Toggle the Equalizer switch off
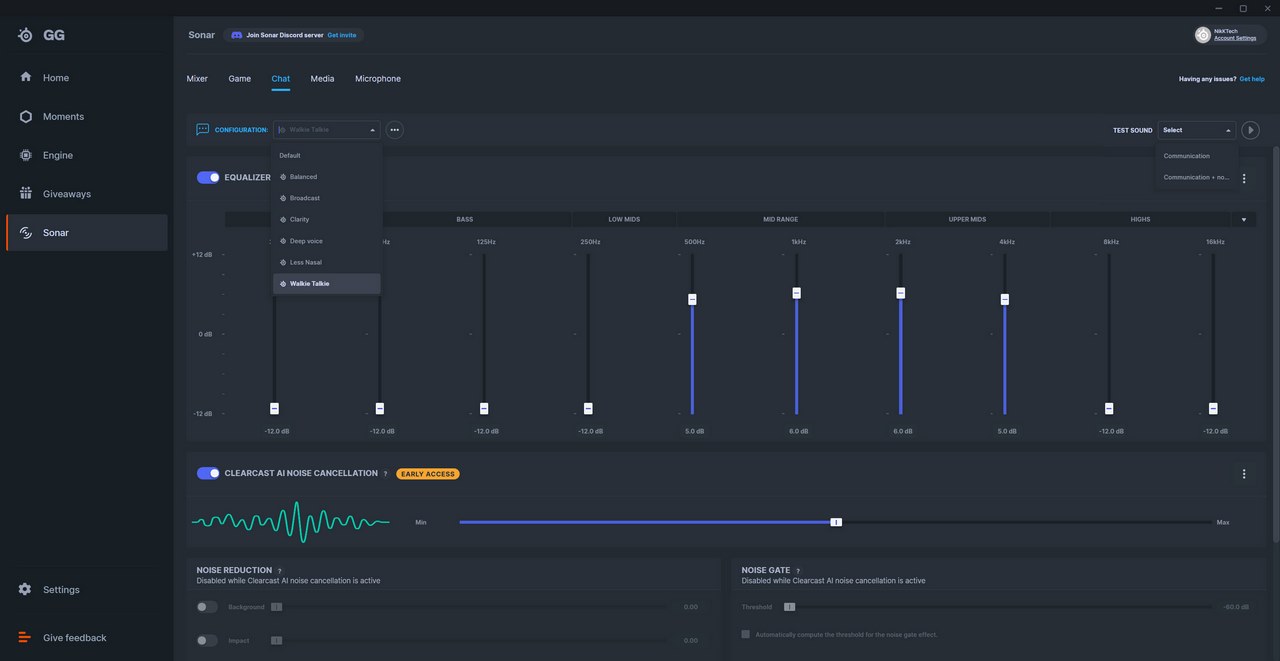The width and height of the screenshot is (1280, 661). (208, 177)
